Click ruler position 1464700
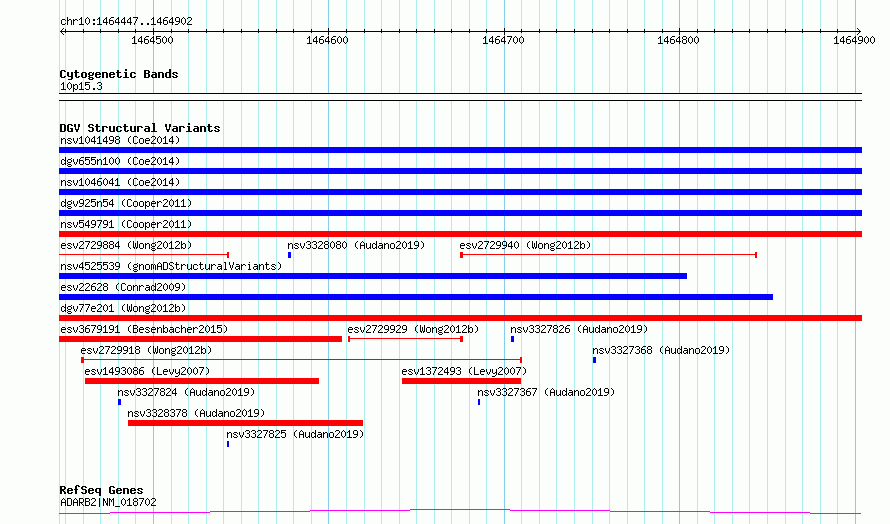The width and height of the screenshot is (890, 524). (x=503, y=40)
